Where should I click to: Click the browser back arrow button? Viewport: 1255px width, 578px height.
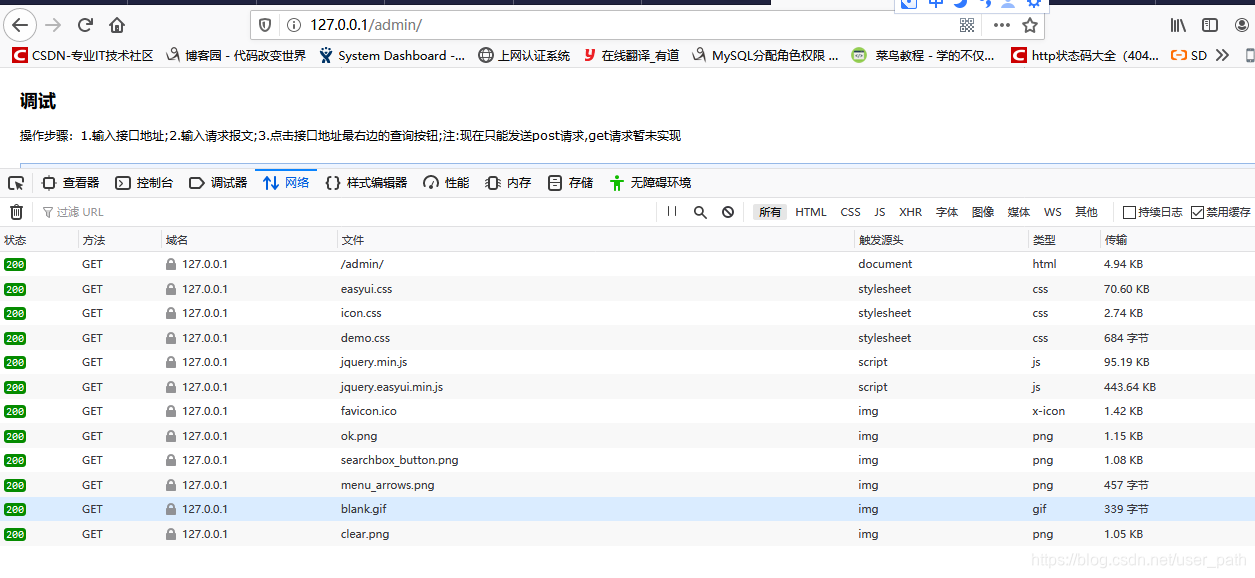point(20,25)
